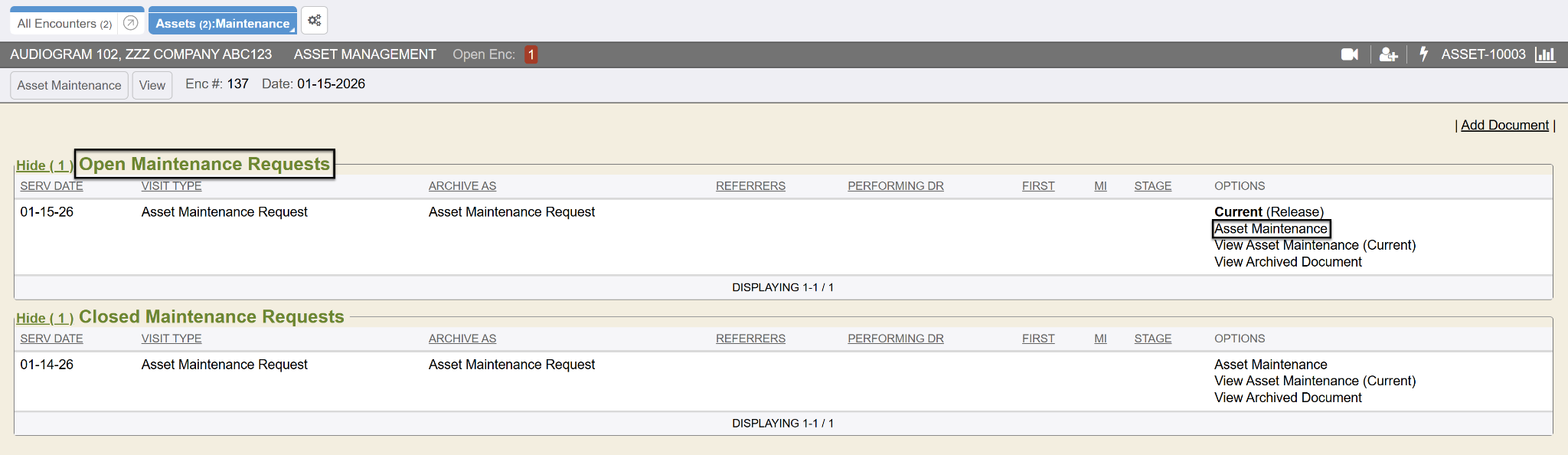Switch to the All Encounters tab
Screen dimensions: 1568x455
(x=64, y=24)
